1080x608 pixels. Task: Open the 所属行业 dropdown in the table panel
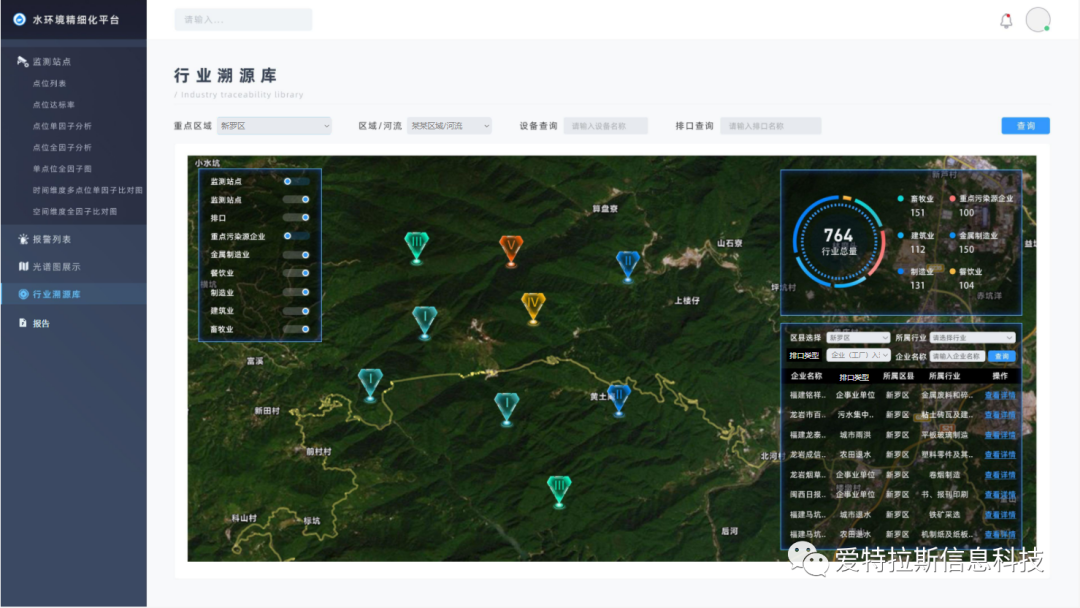tap(972, 338)
